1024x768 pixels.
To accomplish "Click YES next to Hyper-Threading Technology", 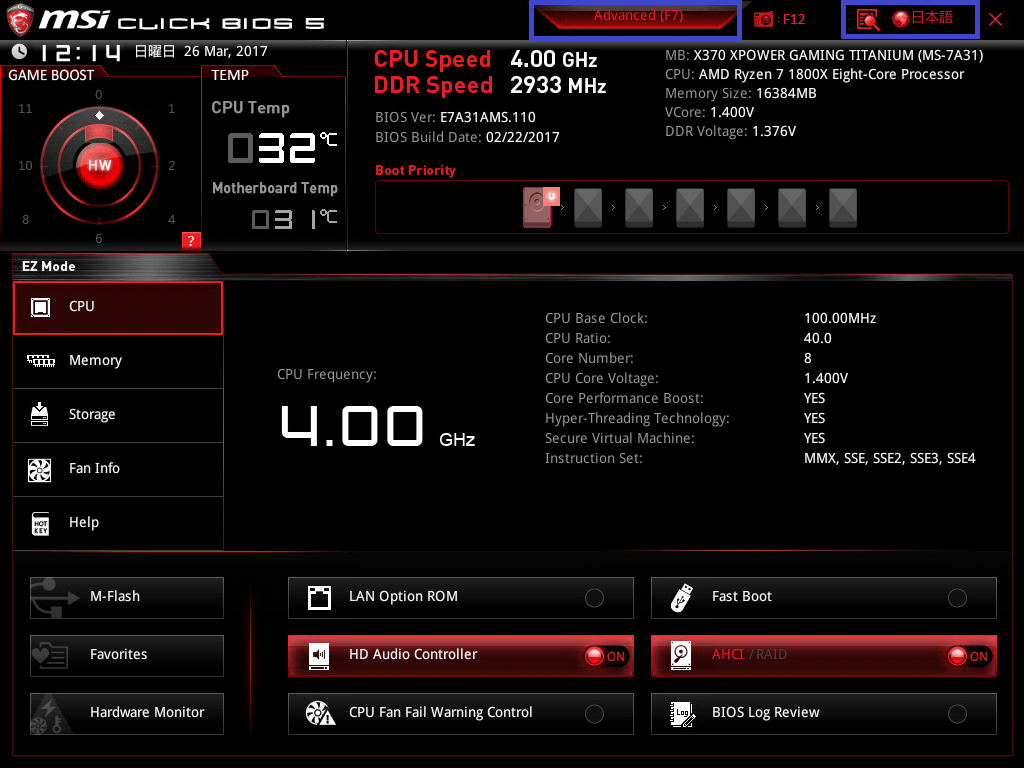I will [x=814, y=419].
